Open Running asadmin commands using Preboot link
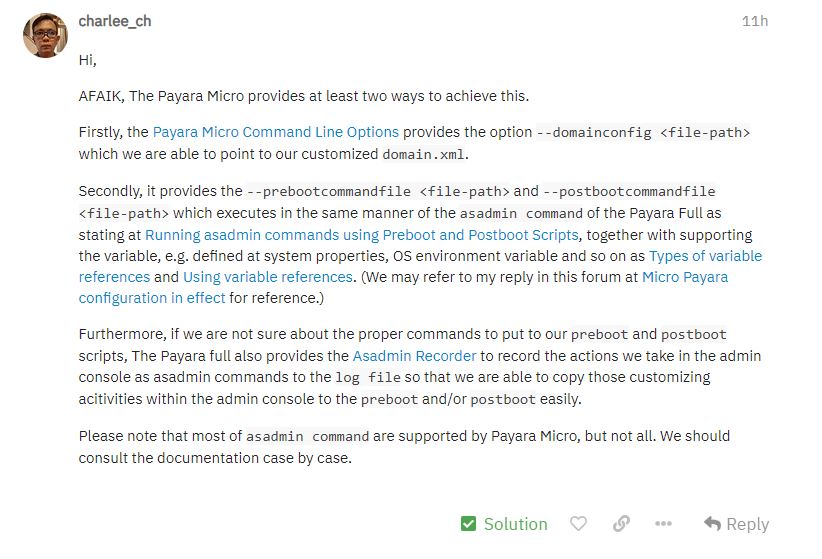Screen dimensions: 822x559 [x=361, y=235]
